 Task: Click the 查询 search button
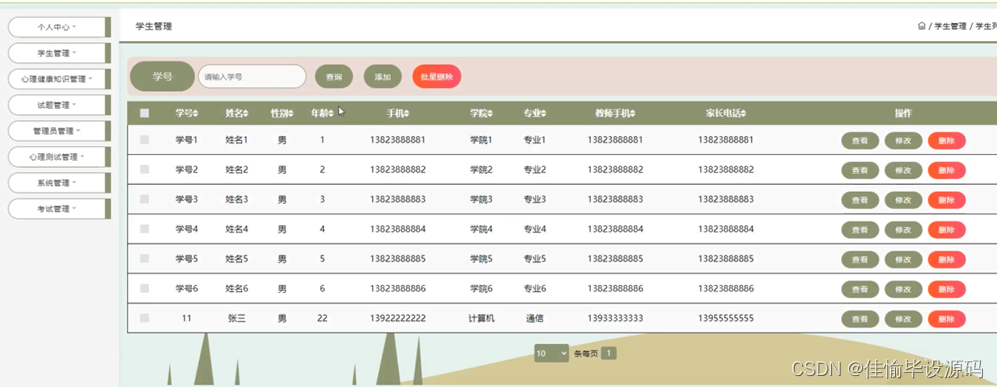(334, 76)
